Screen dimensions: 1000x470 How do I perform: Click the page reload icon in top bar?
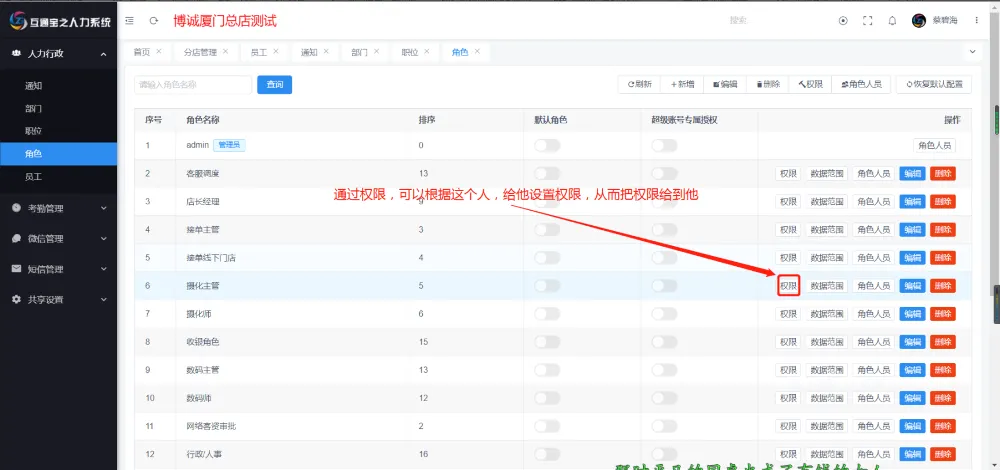[153, 20]
